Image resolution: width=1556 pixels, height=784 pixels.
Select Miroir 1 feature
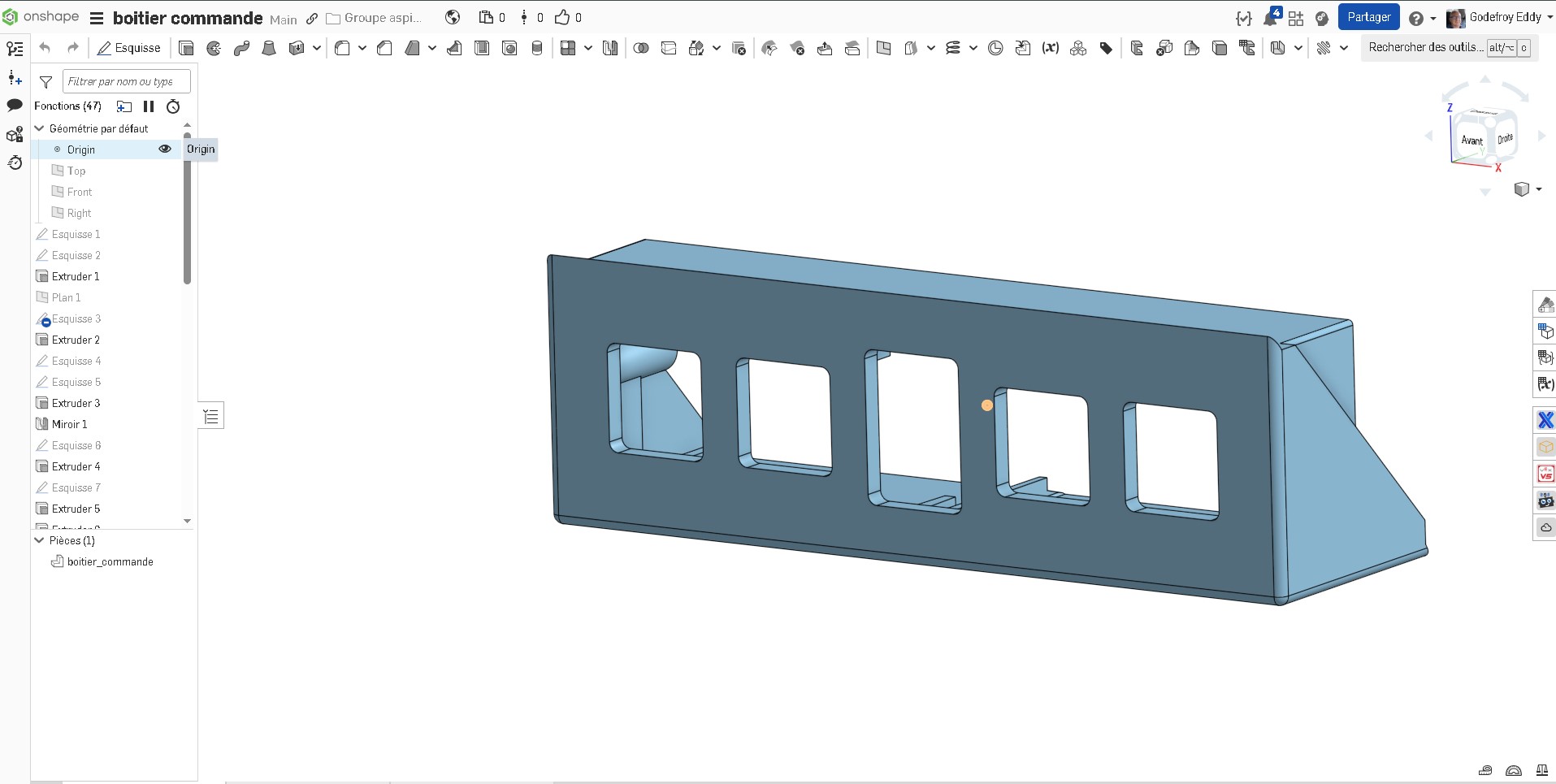tap(69, 424)
